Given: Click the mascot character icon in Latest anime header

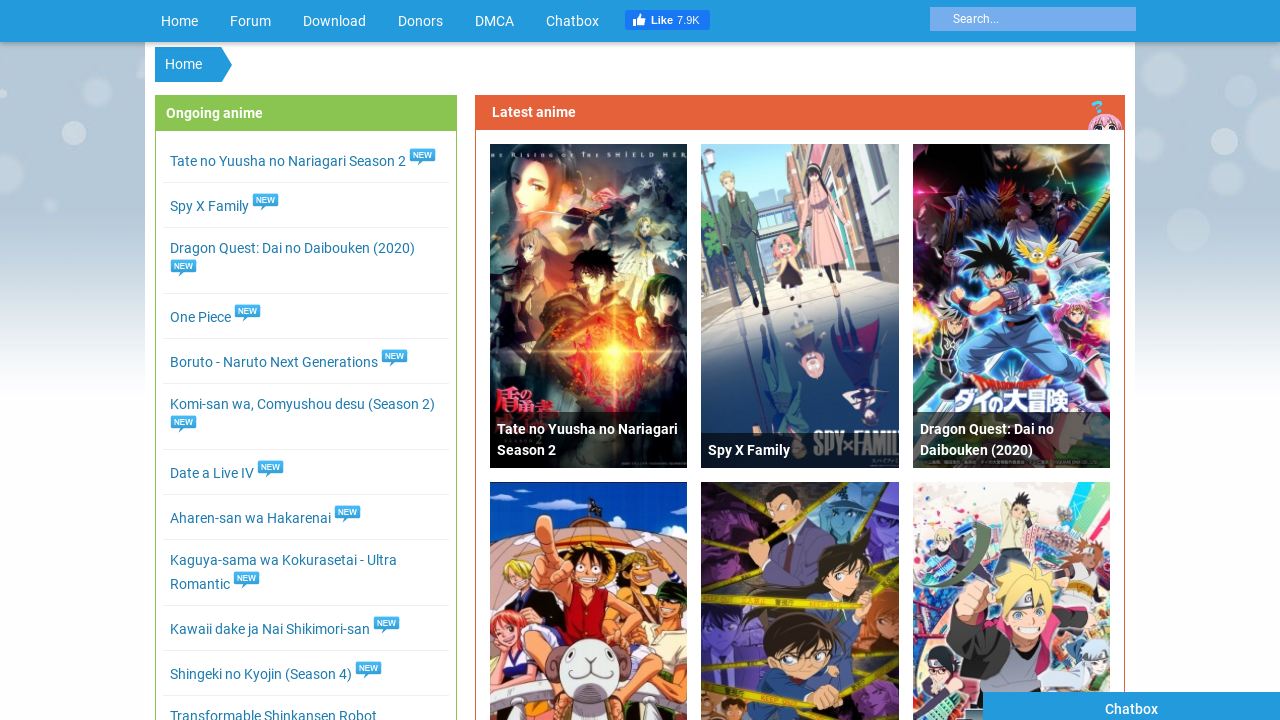Looking at the screenshot, I should click(1104, 115).
